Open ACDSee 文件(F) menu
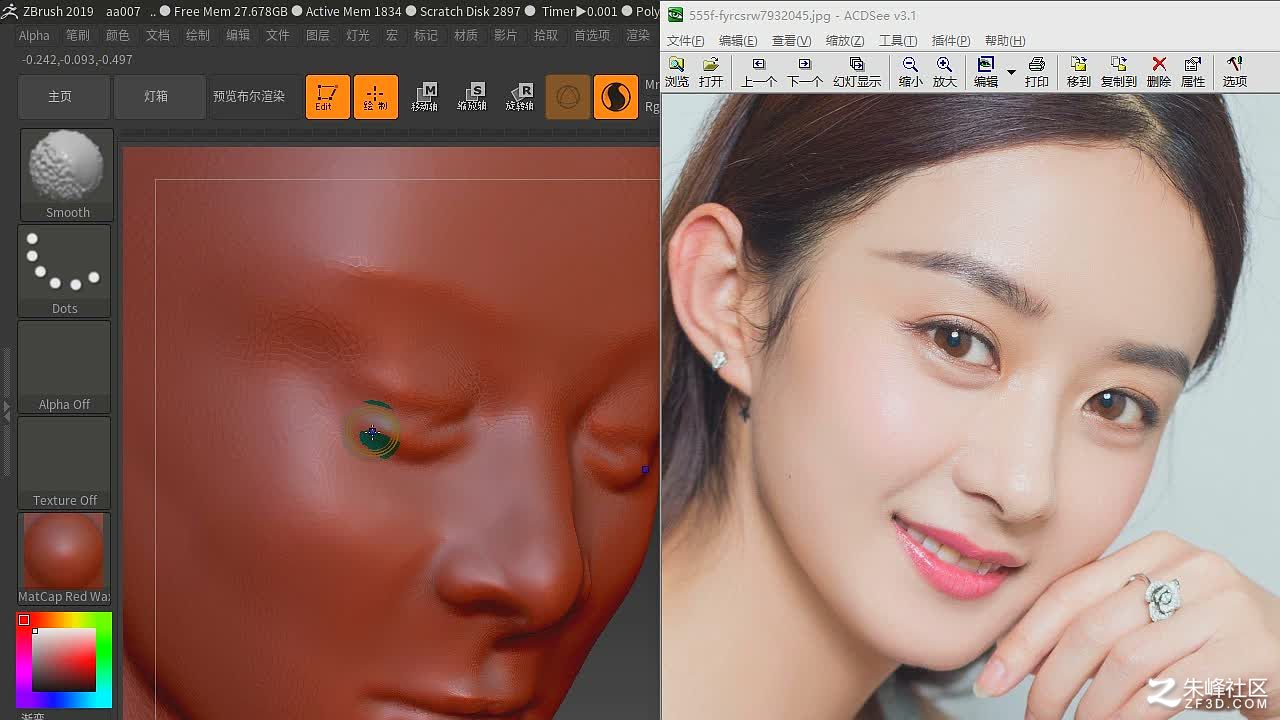This screenshot has height=720, width=1280. click(685, 41)
